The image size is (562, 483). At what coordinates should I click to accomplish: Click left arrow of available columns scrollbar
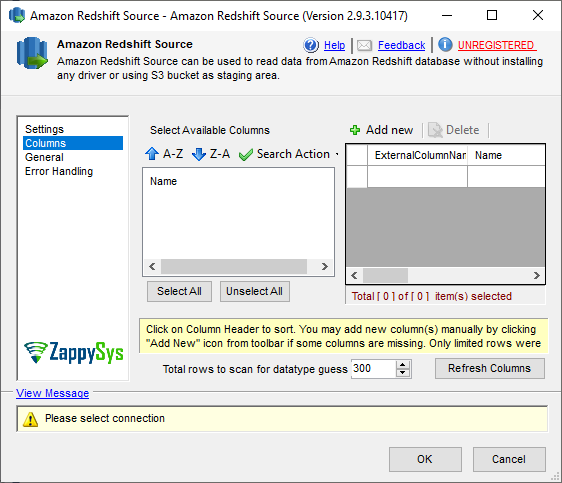(x=152, y=267)
